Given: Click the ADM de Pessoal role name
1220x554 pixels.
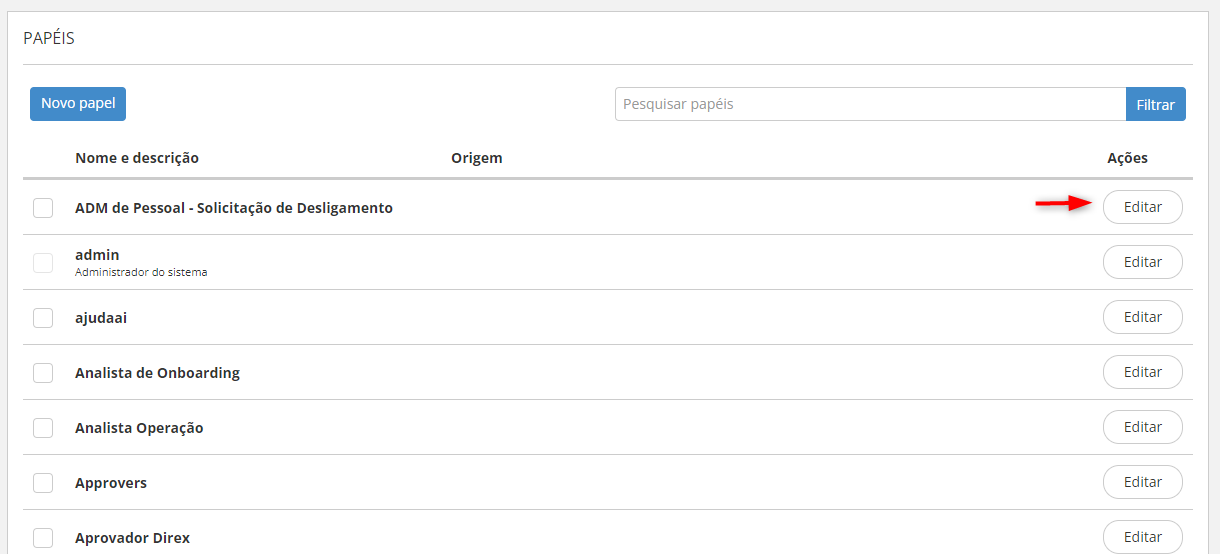Looking at the screenshot, I should [x=234, y=208].
